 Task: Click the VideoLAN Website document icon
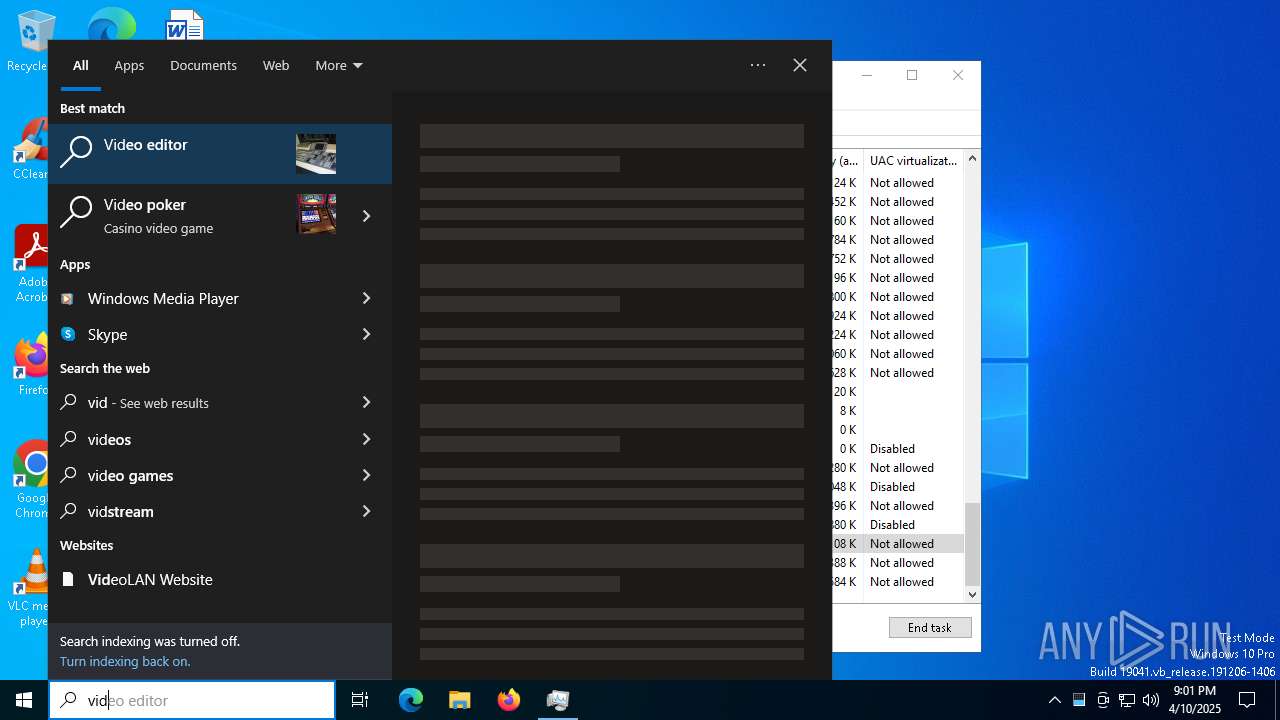coord(68,579)
